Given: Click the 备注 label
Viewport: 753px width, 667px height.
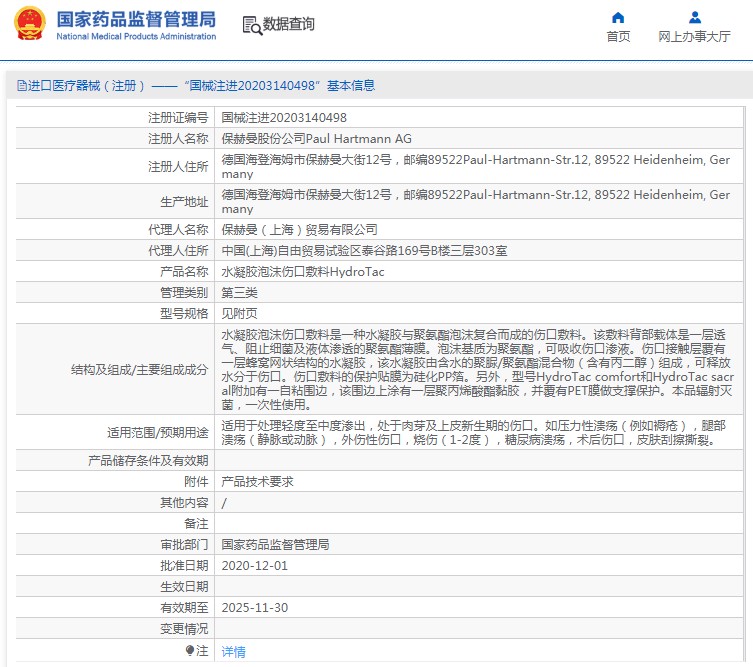Looking at the screenshot, I should pyautogui.click(x=196, y=523).
